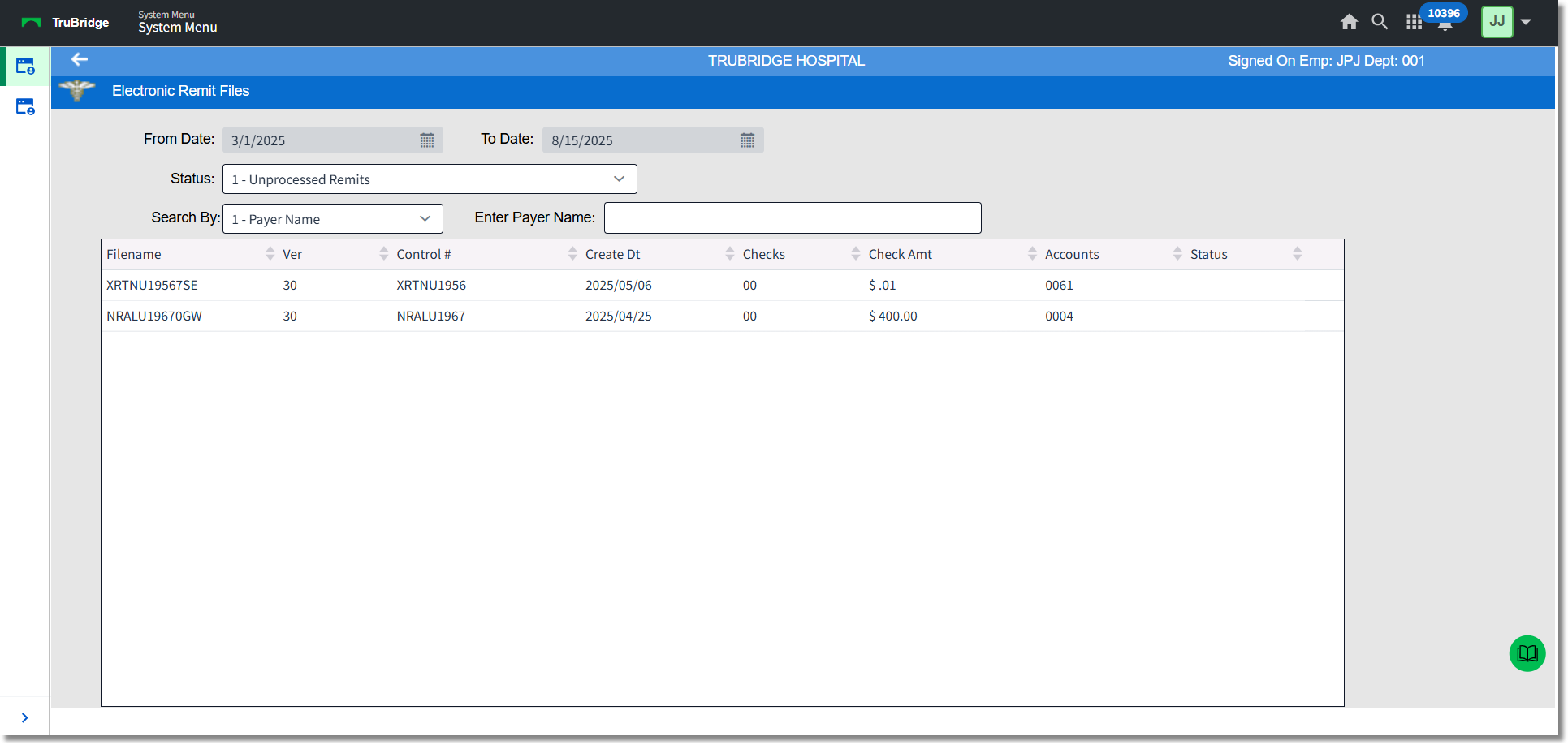
Task: Go back with the left arrow icon
Action: click(80, 59)
